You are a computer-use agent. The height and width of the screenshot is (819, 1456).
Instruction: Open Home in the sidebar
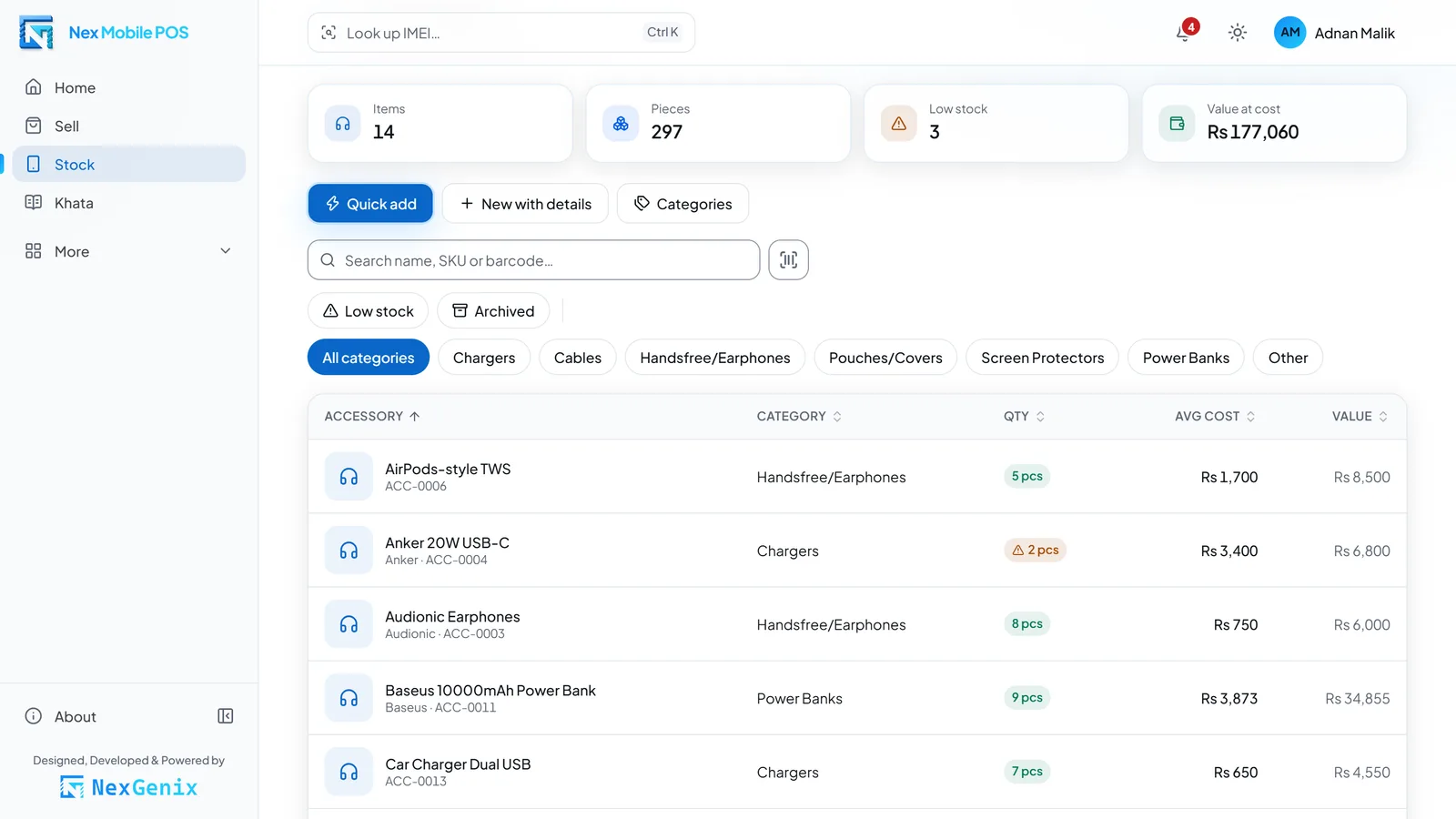pos(128,87)
